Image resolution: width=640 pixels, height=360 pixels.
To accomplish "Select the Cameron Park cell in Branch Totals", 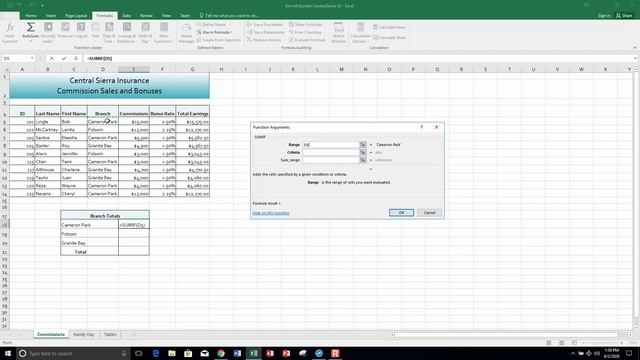I will (x=89, y=225).
